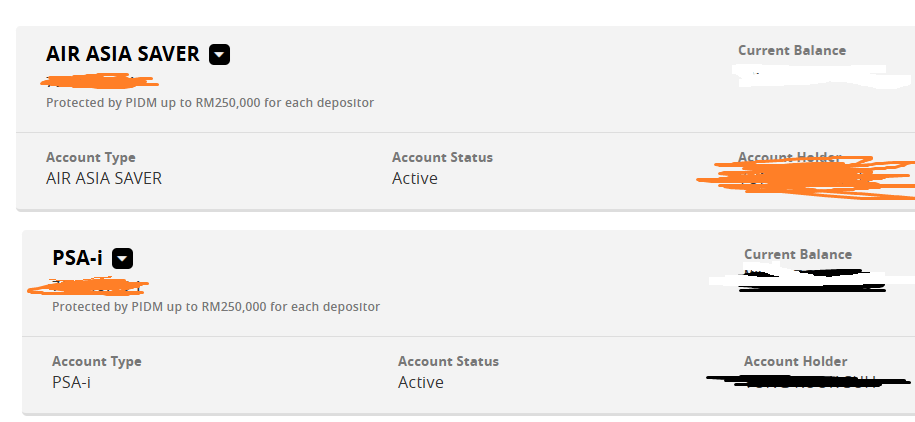915x422 pixels.
Task: Click Current Balance label in PSA-i card
Action: [798, 254]
